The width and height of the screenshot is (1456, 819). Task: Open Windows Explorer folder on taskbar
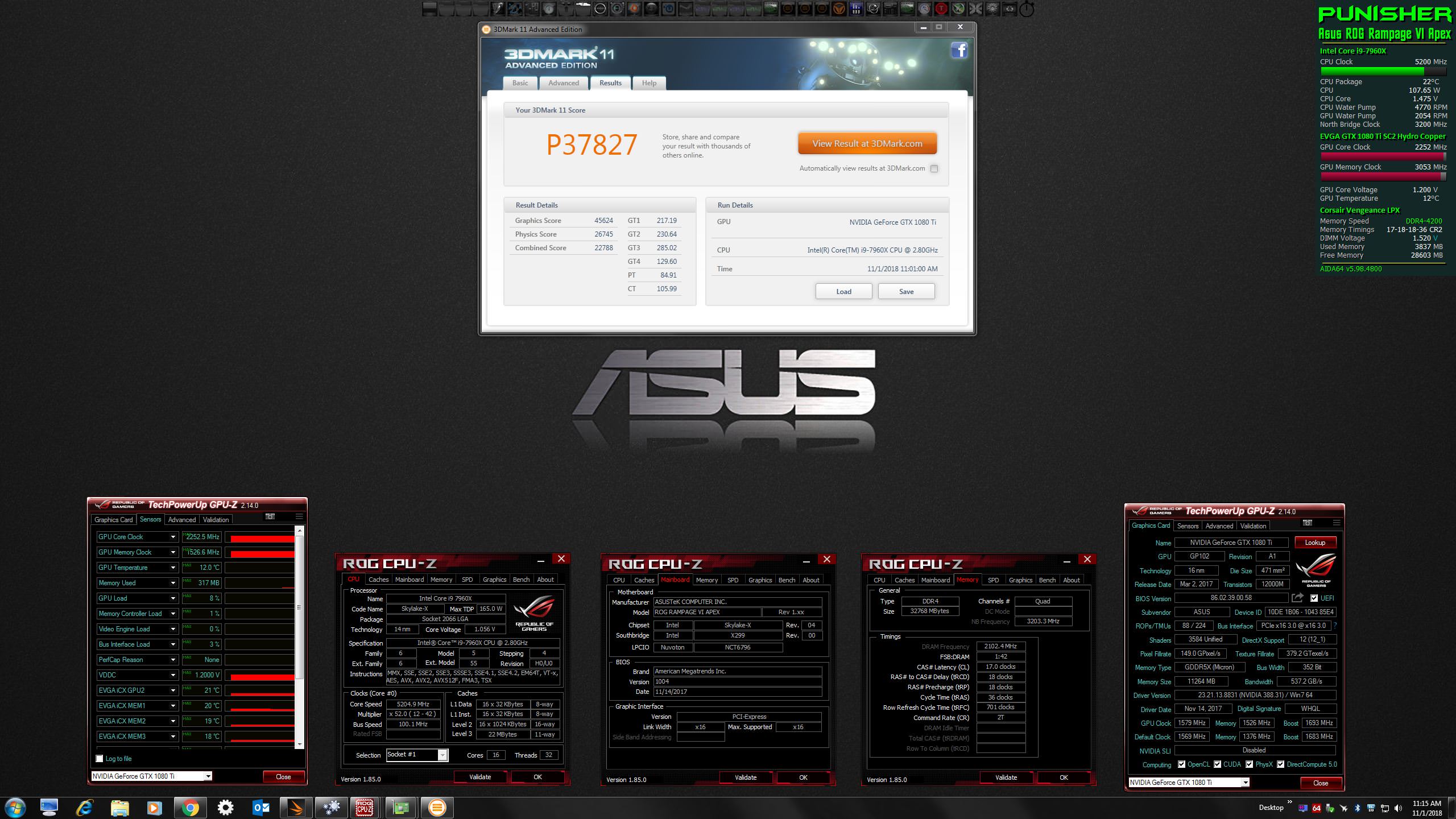coord(119,808)
